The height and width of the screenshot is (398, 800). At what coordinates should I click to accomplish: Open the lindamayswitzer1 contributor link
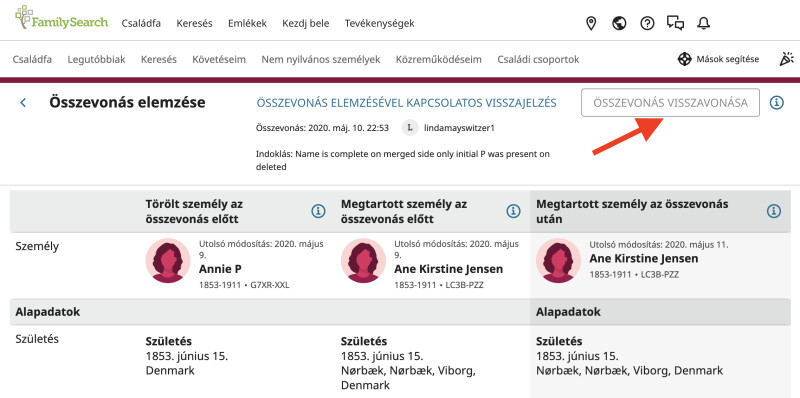(459, 128)
